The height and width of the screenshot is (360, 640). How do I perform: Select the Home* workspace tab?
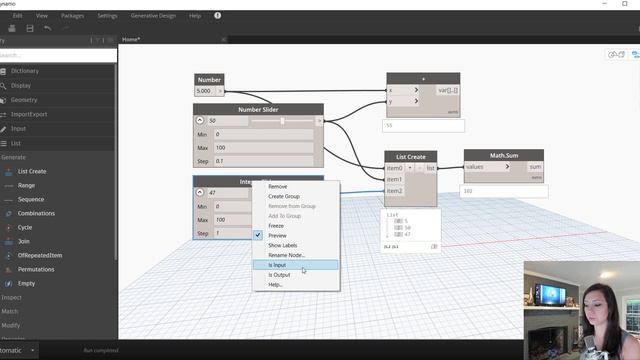click(x=131, y=40)
